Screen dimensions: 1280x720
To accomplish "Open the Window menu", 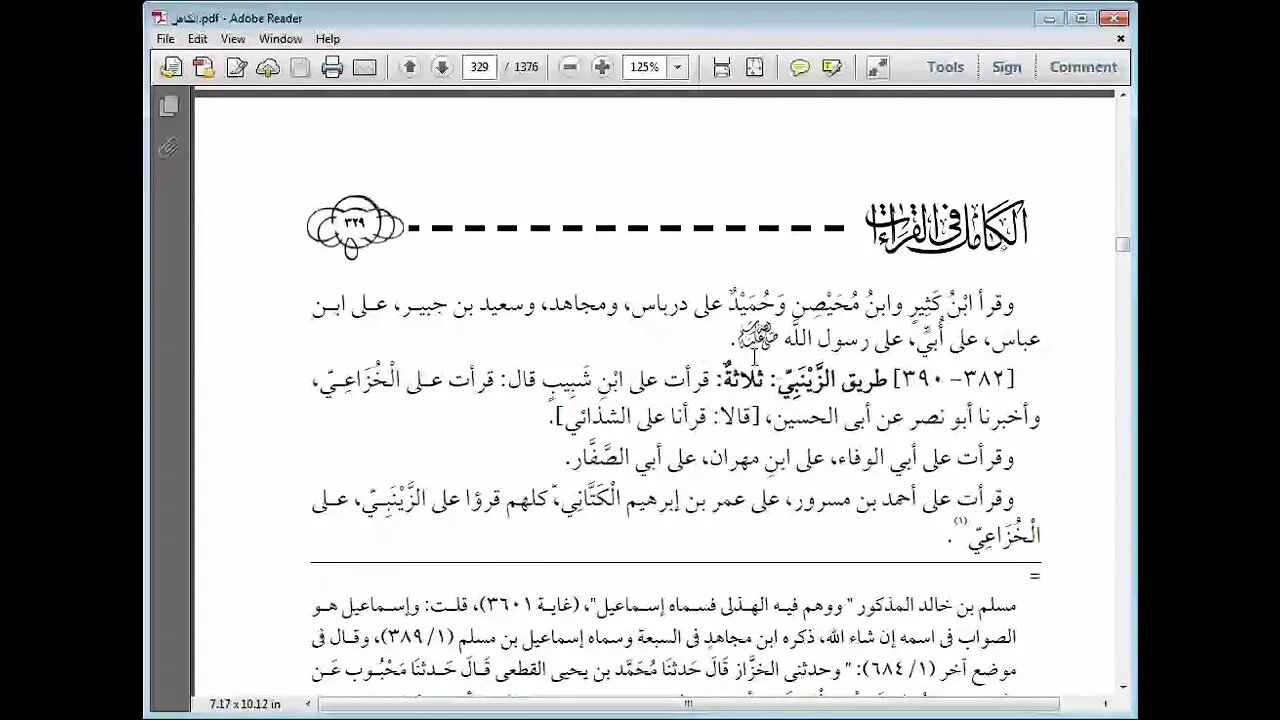I will [281, 39].
